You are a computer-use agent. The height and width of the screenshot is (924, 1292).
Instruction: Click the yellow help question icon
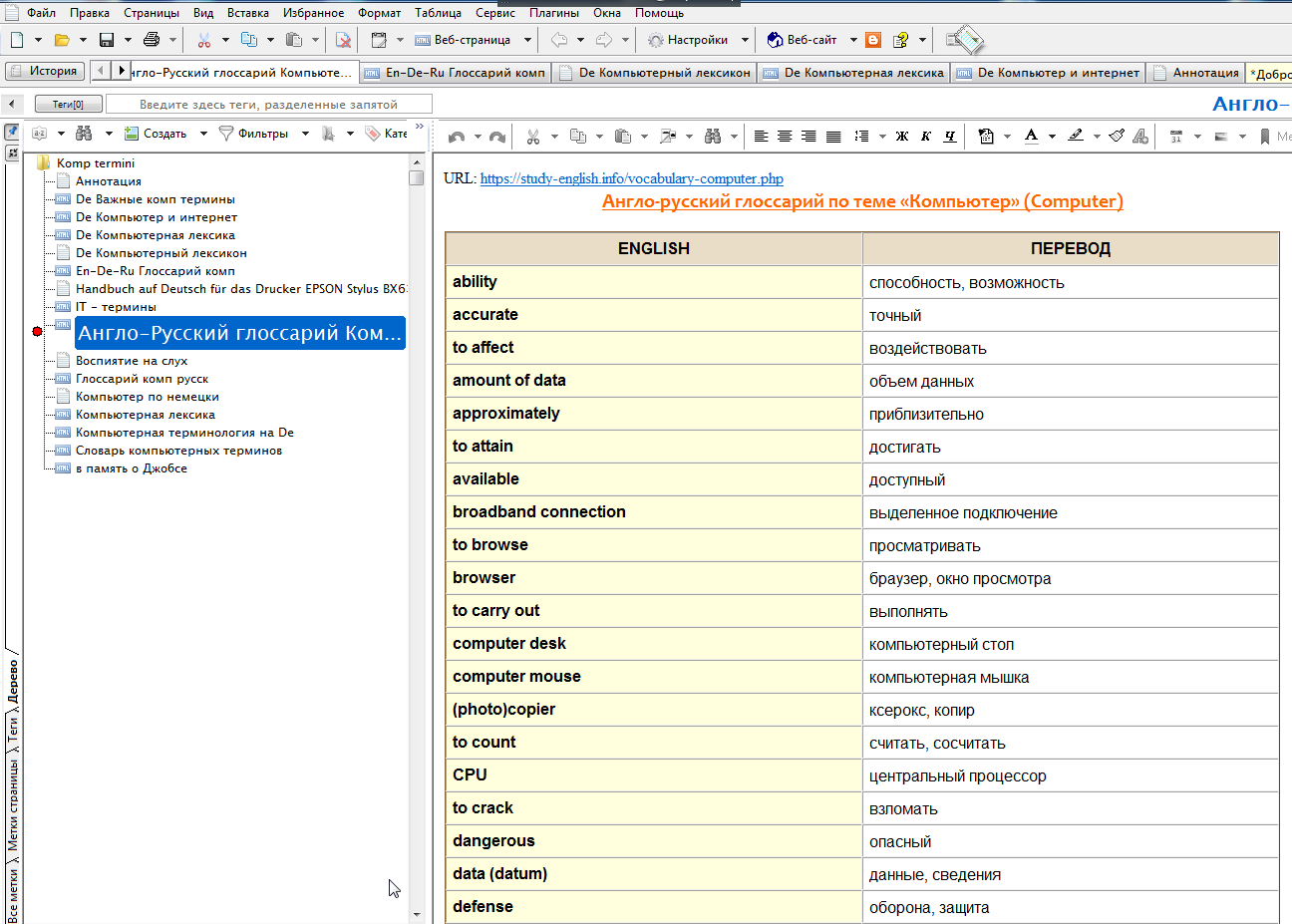pyautogui.click(x=901, y=40)
